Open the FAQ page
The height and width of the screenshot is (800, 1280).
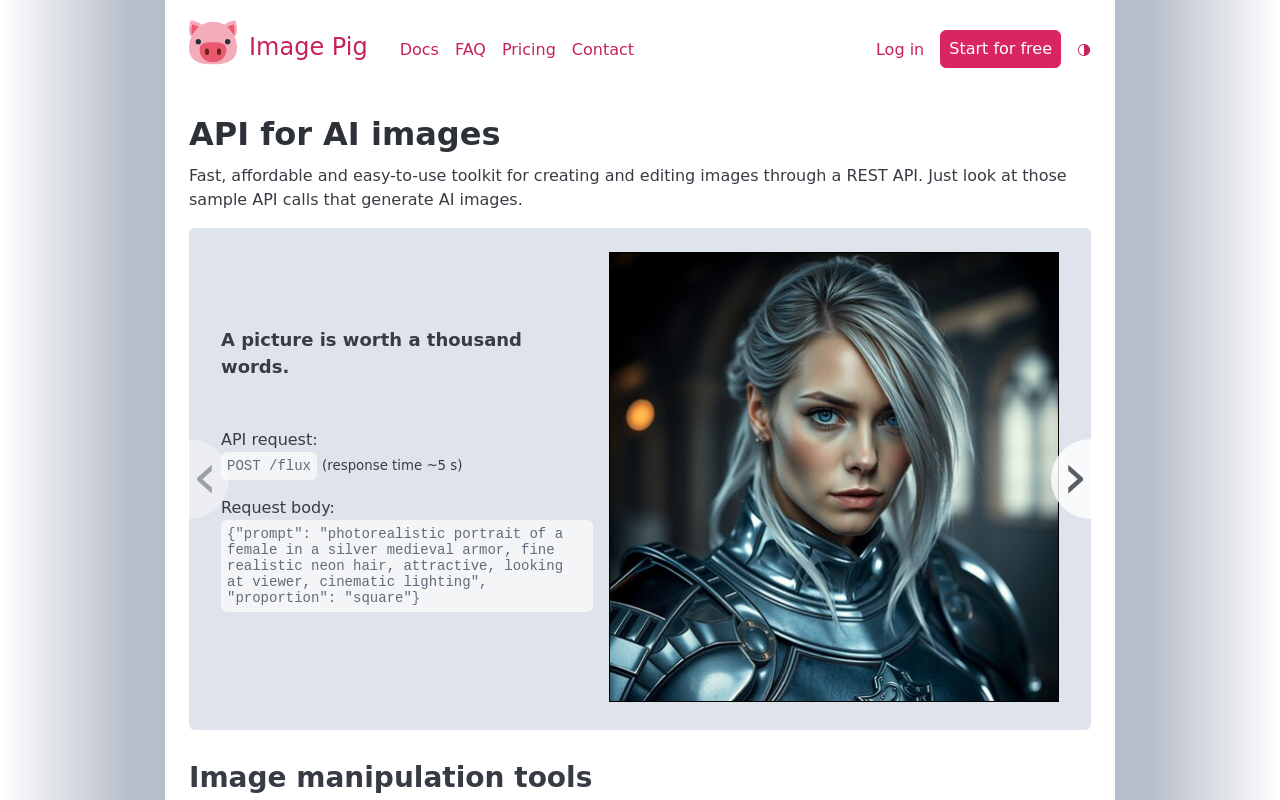click(x=470, y=50)
